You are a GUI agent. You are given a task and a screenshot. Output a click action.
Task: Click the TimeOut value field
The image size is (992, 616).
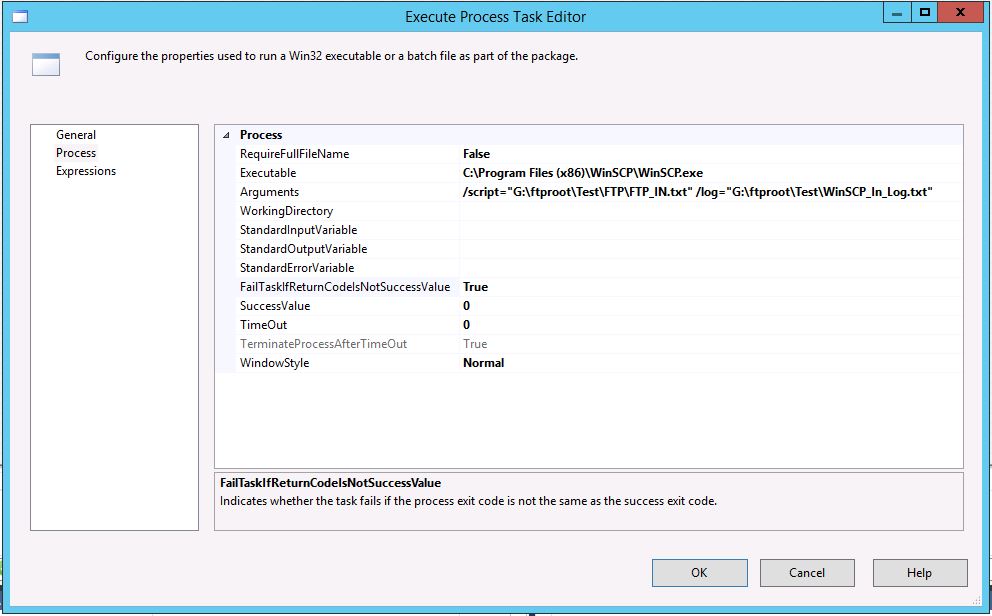(708, 325)
